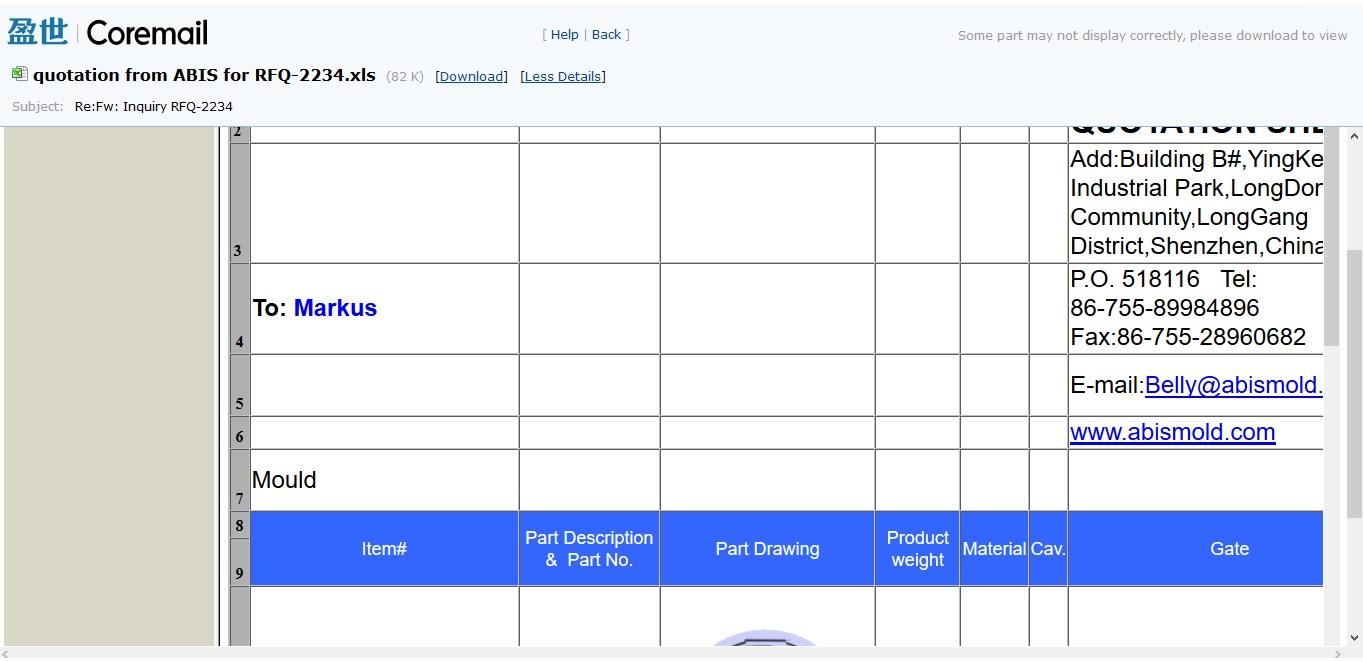Open the Help link

564,34
